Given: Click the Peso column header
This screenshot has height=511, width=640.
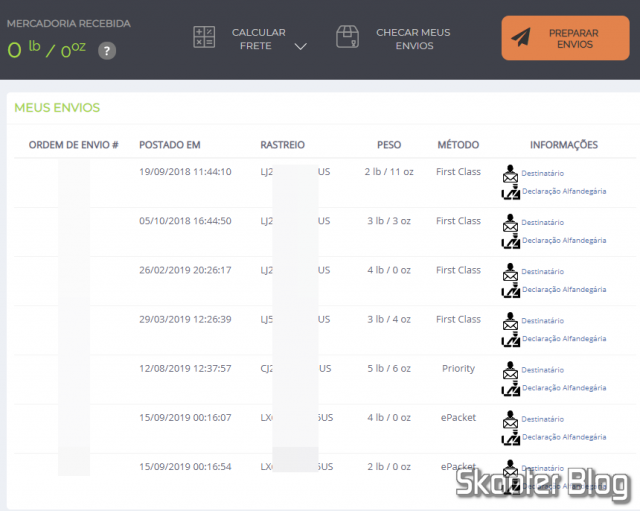Looking at the screenshot, I should [389, 145].
